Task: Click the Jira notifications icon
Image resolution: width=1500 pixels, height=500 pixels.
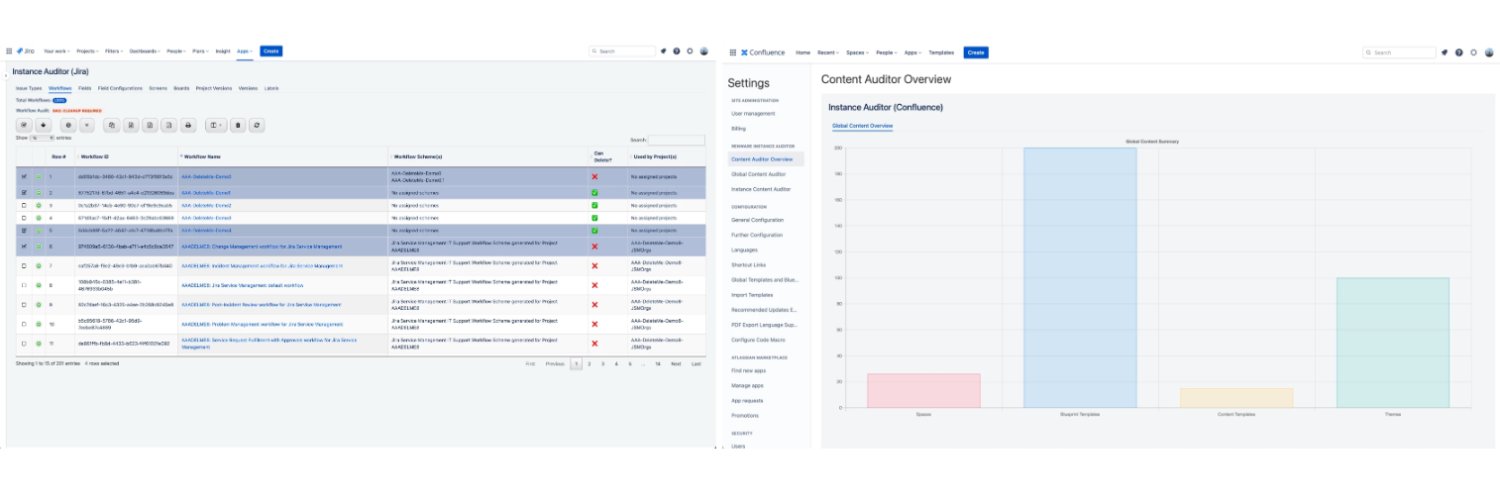Action: pyautogui.click(x=664, y=51)
